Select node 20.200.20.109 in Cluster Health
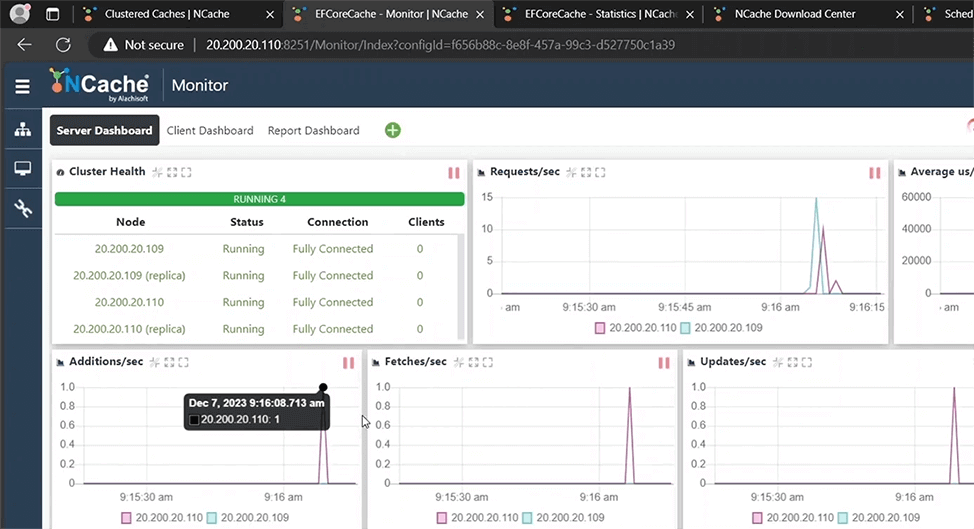 coord(129,249)
